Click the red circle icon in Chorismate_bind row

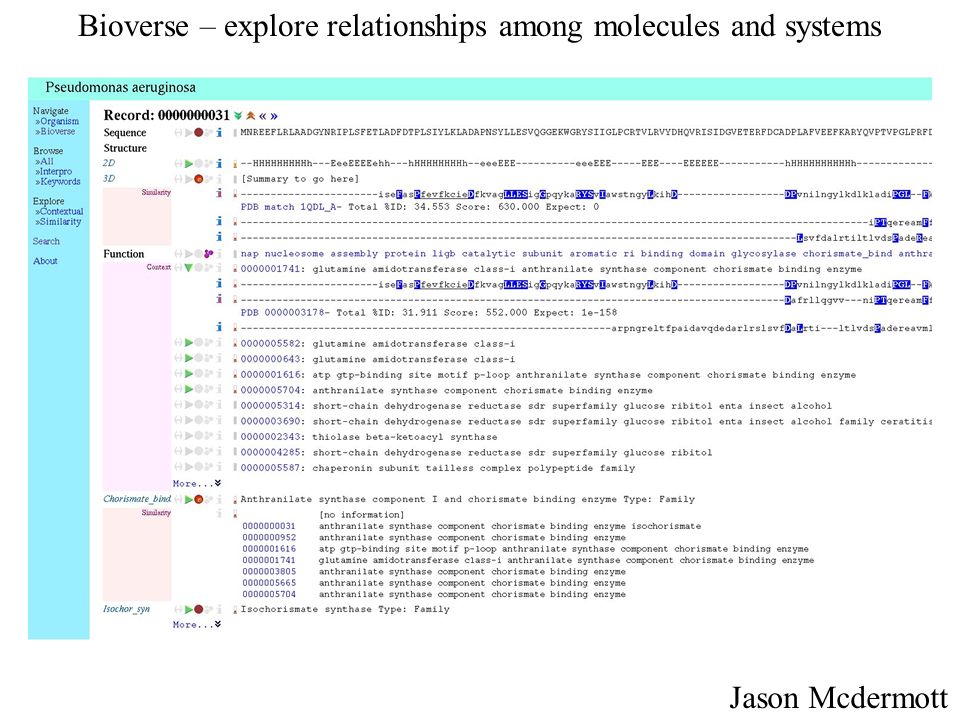coord(198,499)
